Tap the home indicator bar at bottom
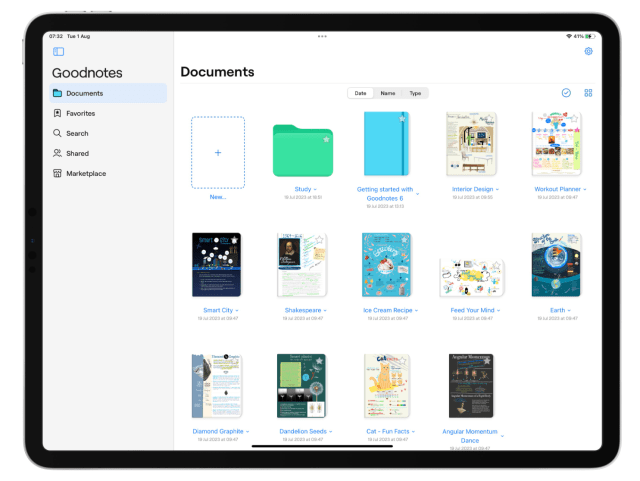640x481 pixels. 322,446
